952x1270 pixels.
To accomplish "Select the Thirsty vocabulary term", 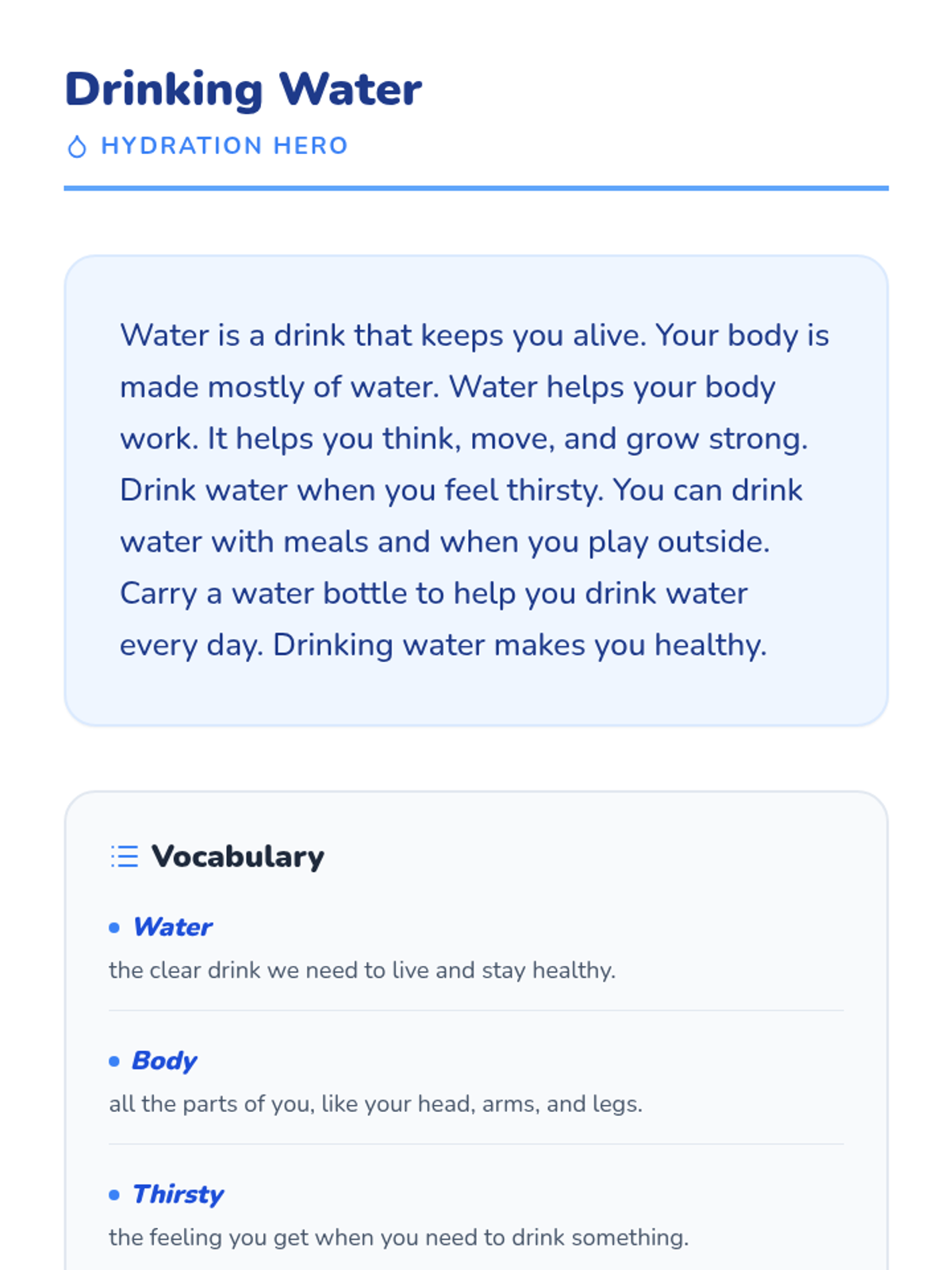I will point(178,1194).
